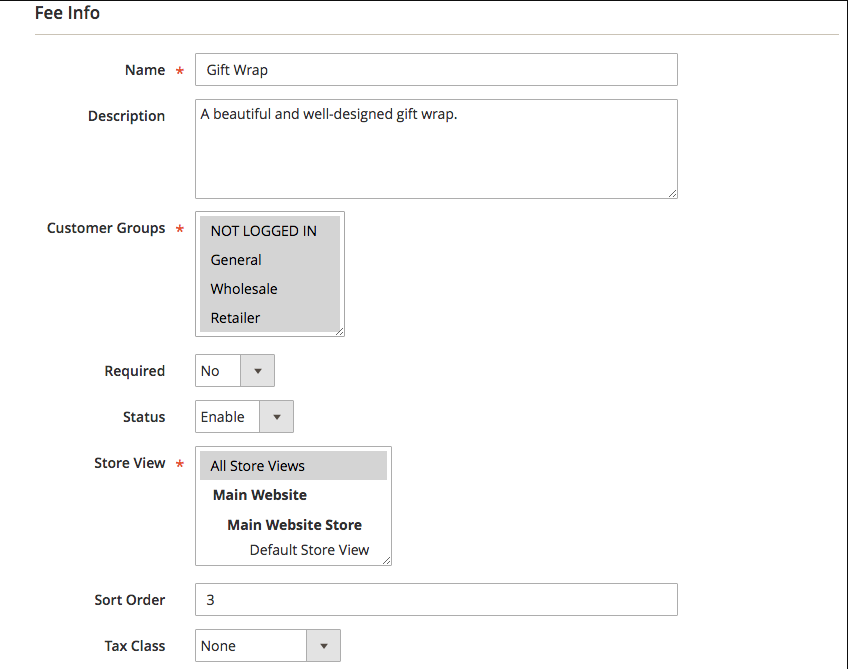Select General customer group
Screen dimensions: 848x669
click(269, 260)
